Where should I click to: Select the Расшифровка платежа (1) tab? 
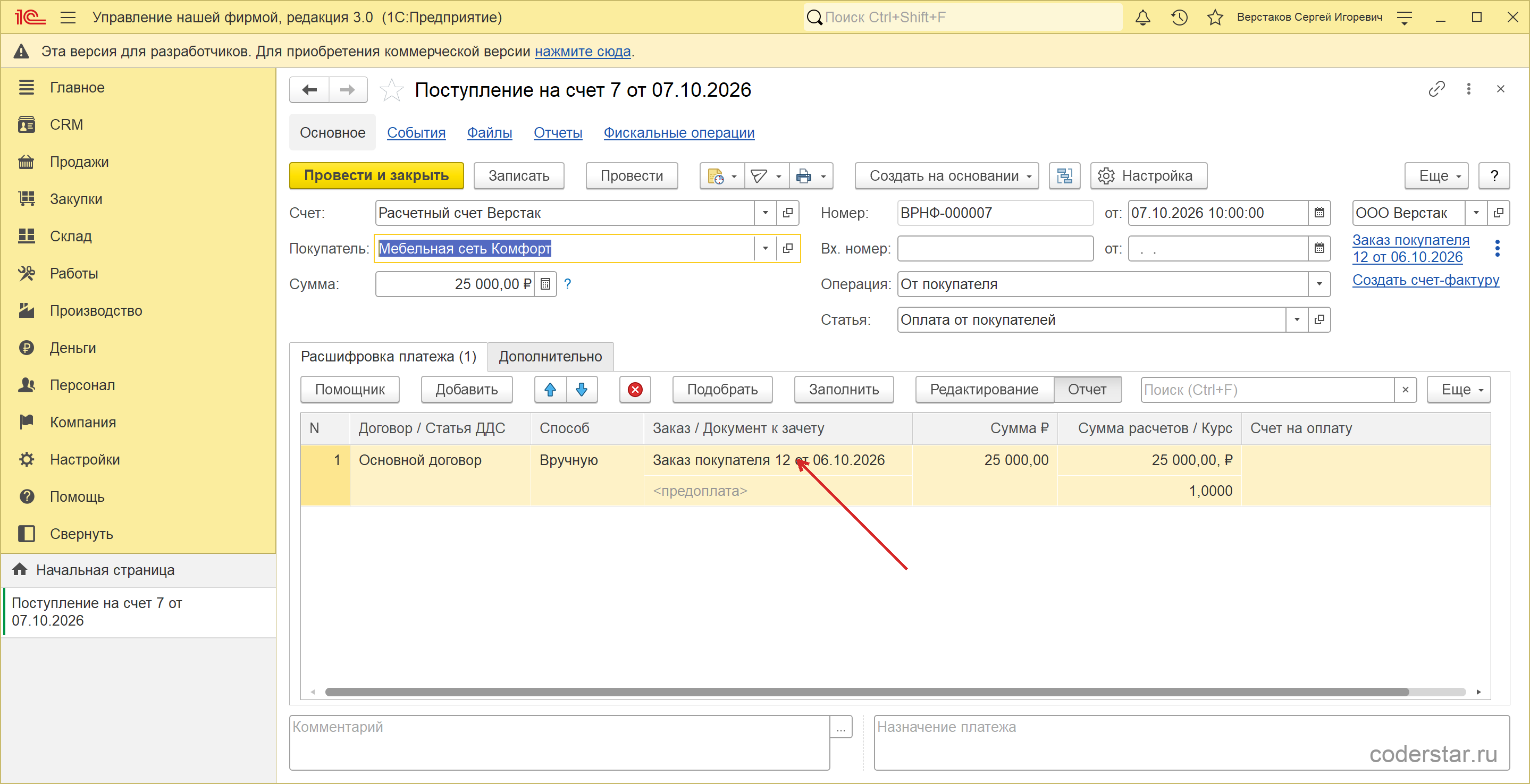pos(389,356)
